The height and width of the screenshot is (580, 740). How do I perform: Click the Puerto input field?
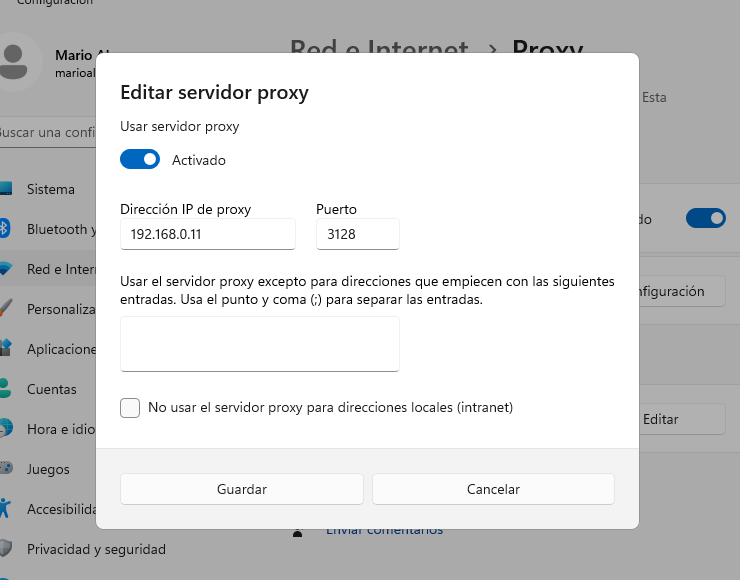click(358, 234)
